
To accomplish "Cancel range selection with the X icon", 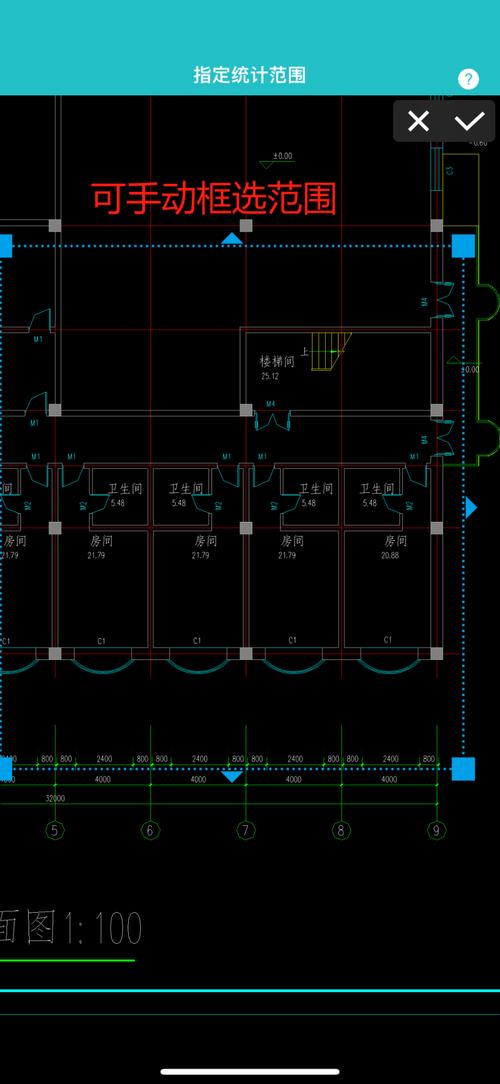I will (x=418, y=121).
